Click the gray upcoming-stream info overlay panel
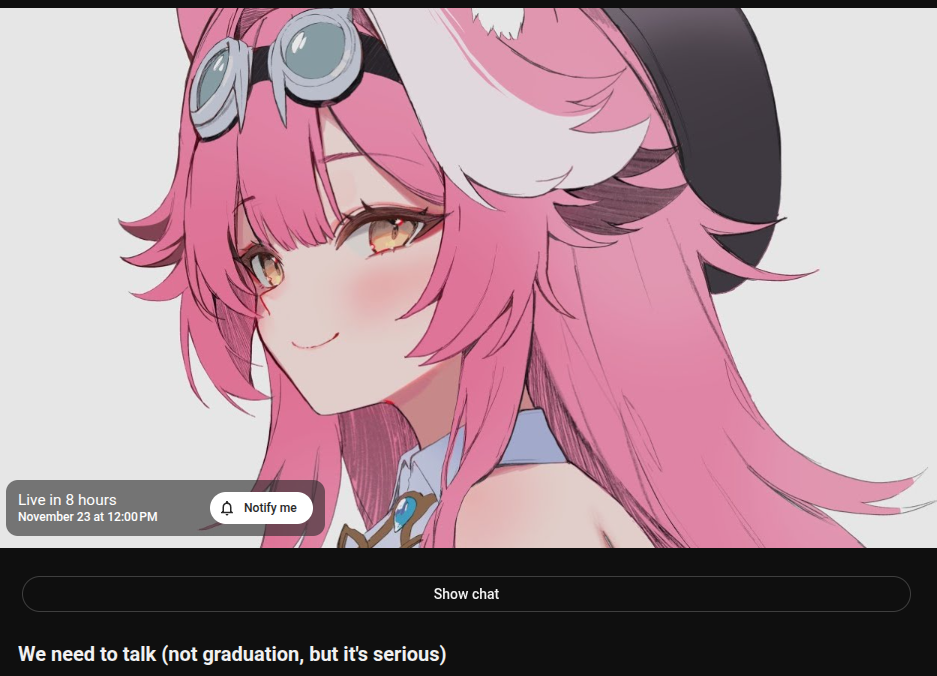 pos(166,508)
